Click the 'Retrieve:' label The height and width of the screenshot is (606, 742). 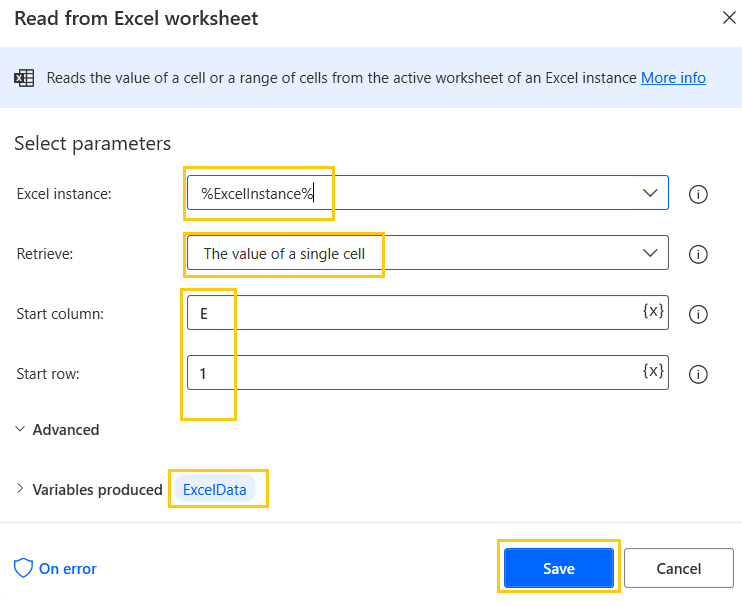pyautogui.click(x=45, y=254)
